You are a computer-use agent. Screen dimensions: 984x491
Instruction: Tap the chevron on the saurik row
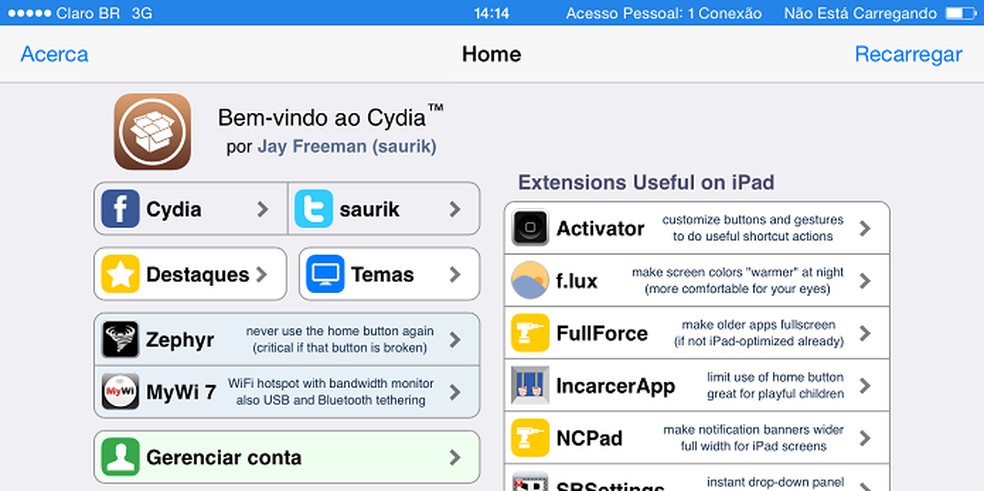(455, 209)
